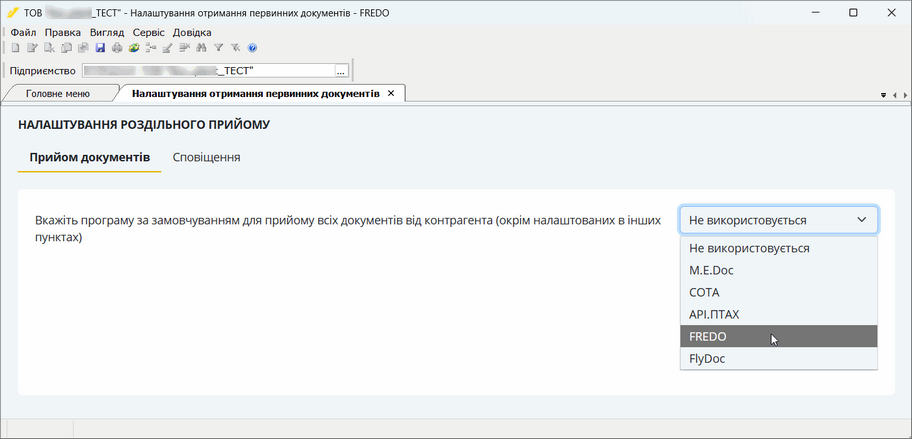Open the Довідка menu
912x439 pixels.
click(192, 33)
